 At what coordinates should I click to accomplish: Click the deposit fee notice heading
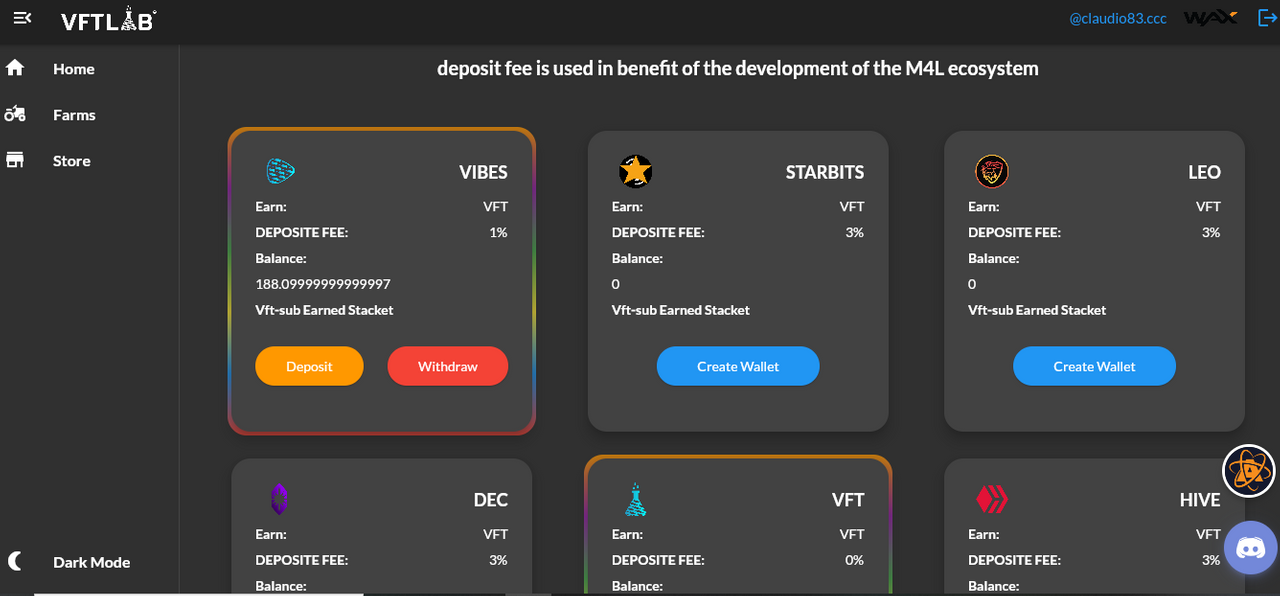point(738,69)
